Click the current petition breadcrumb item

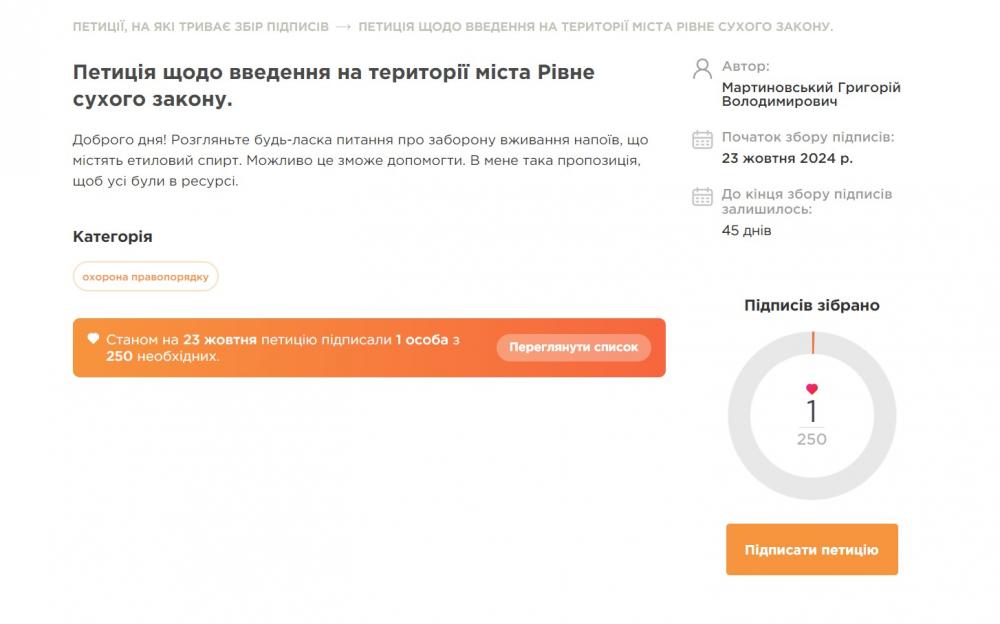595,26
